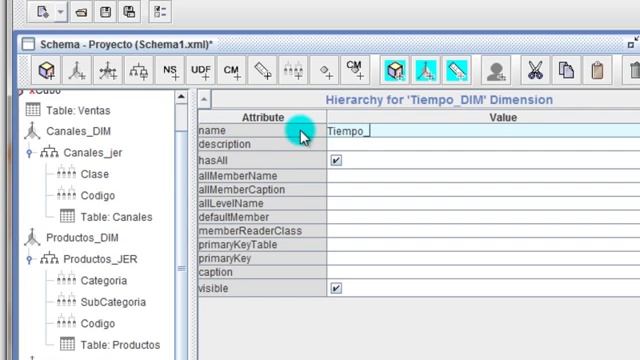640x360 pixels.
Task: Click the Add Role user icon
Action: coord(496,70)
